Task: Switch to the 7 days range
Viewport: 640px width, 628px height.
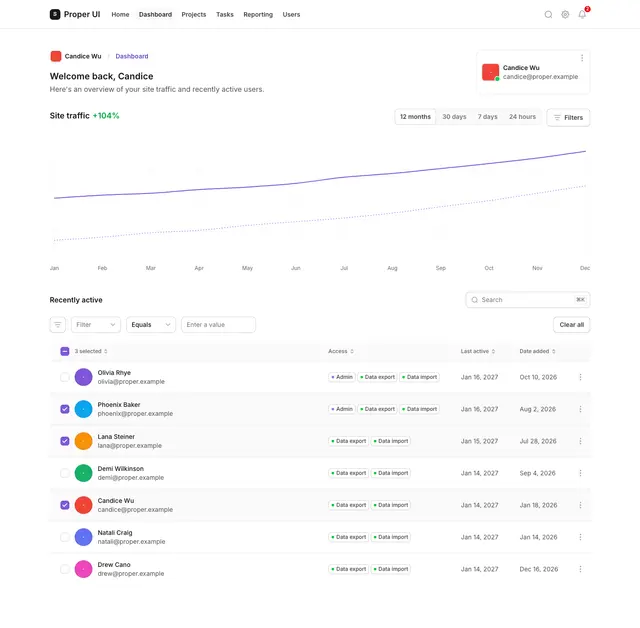Action: 487,117
